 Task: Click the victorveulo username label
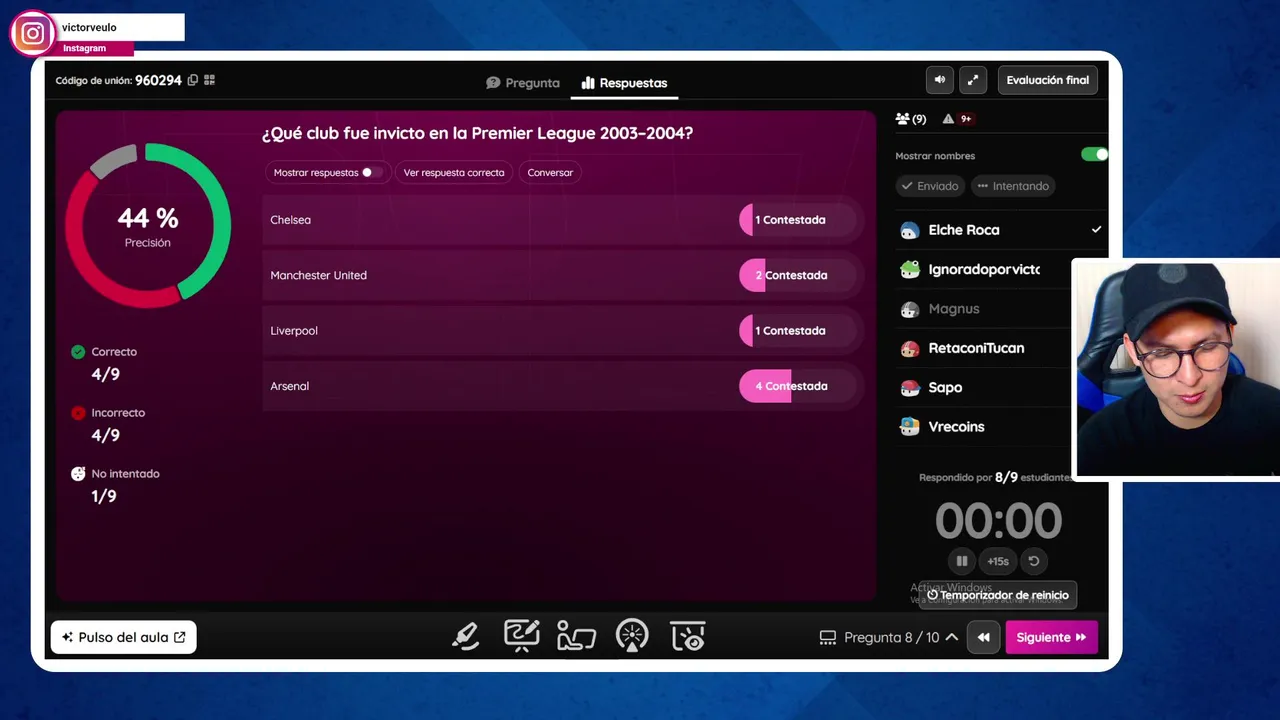(89, 28)
